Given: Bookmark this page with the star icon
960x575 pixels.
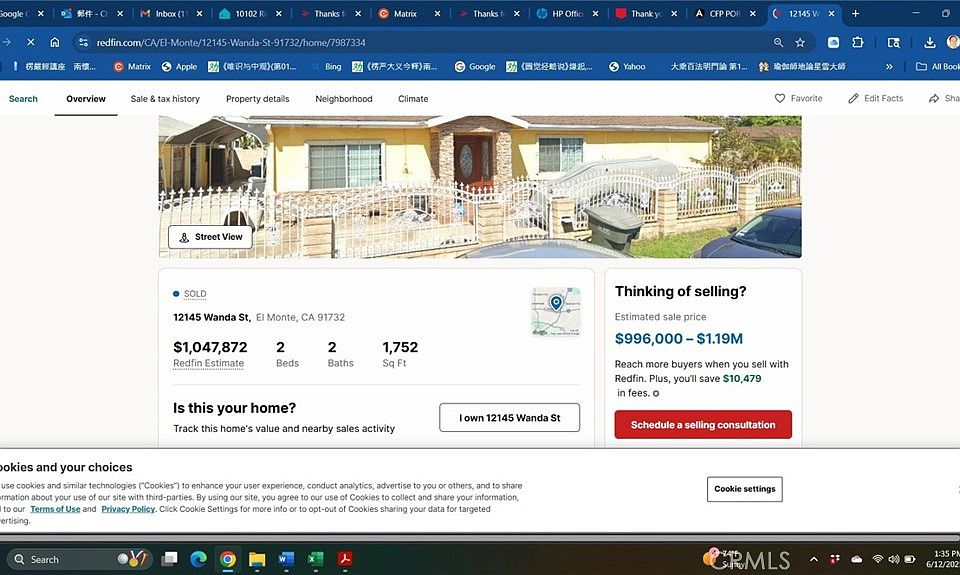Looking at the screenshot, I should coord(800,42).
